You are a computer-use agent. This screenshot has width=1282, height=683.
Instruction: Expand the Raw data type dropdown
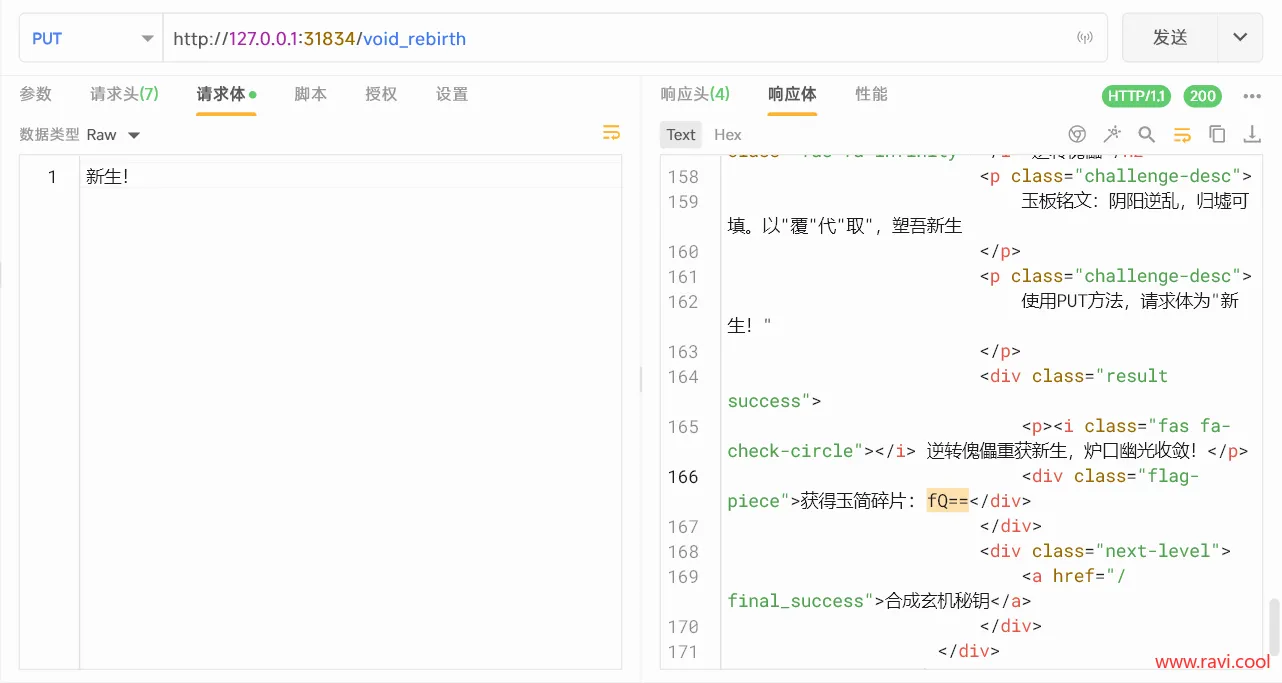[x=135, y=134]
